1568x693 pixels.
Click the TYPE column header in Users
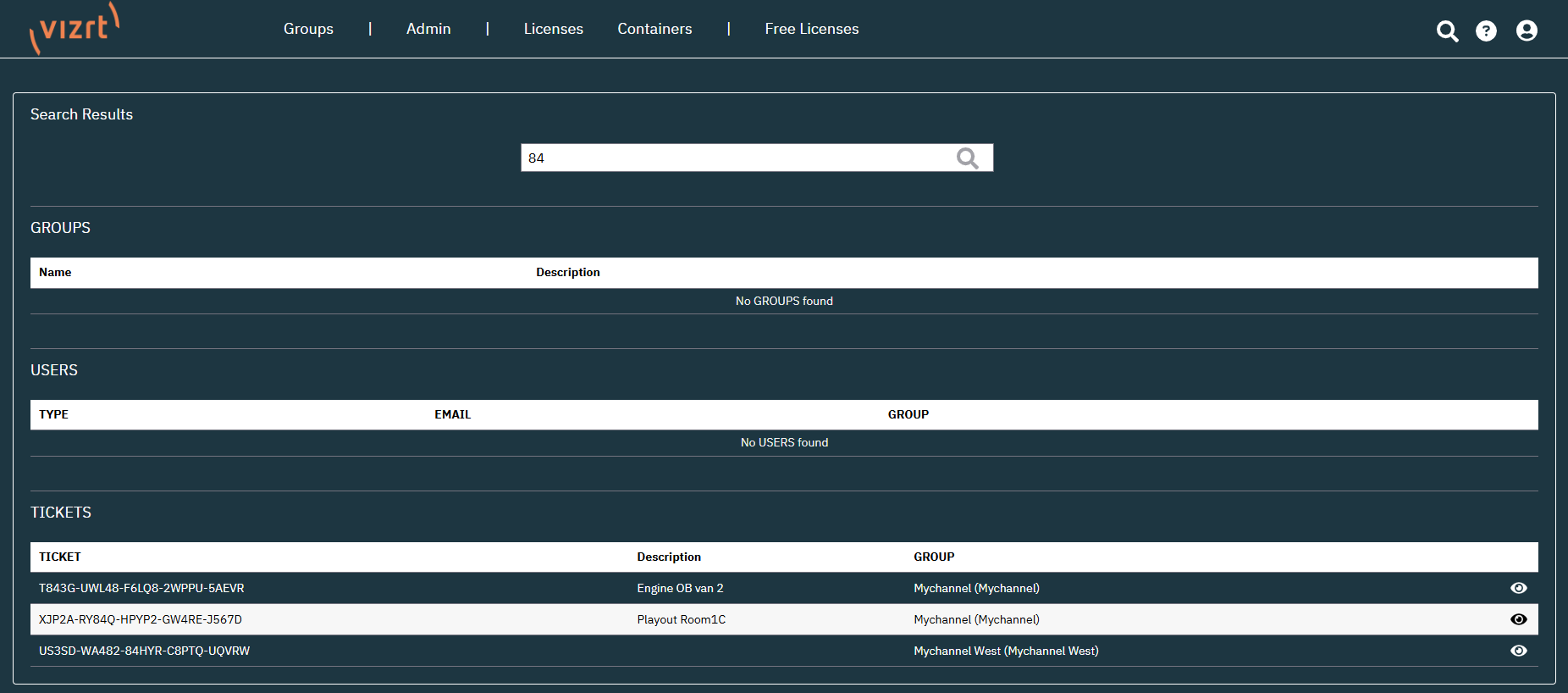[x=53, y=414]
